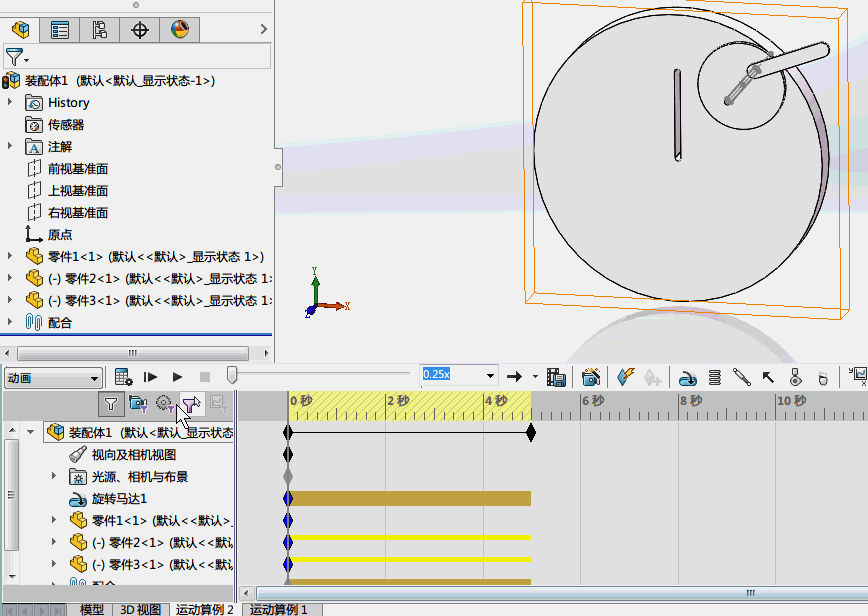Open the DimXpertManager tab
Screen dimensions: 868x616
point(140,29)
